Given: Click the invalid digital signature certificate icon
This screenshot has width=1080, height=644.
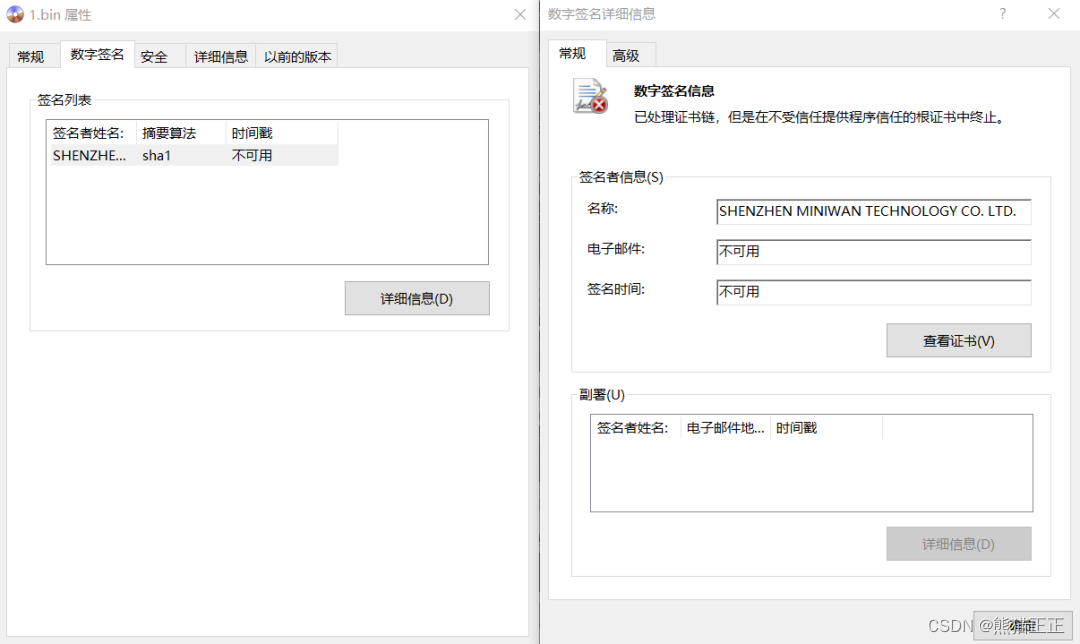Looking at the screenshot, I should tap(590, 96).
